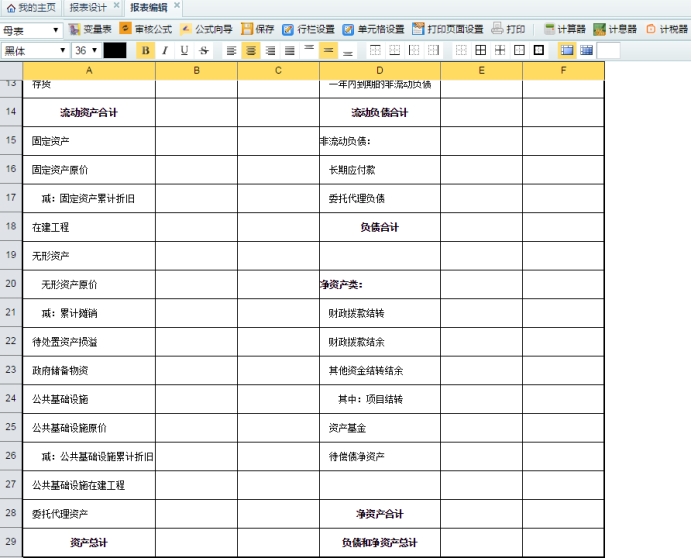
Task: Toggle underline formatting
Action: coord(184,51)
